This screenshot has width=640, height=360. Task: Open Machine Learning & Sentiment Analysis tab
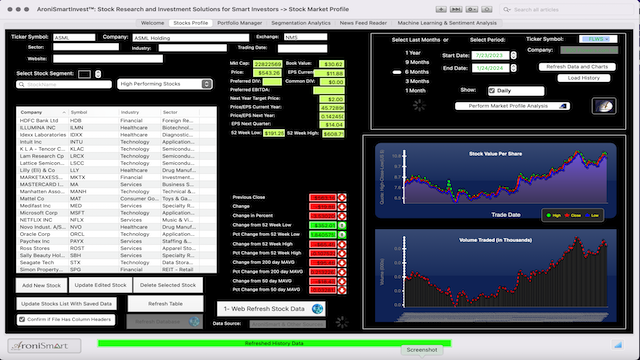(x=447, y=23)
